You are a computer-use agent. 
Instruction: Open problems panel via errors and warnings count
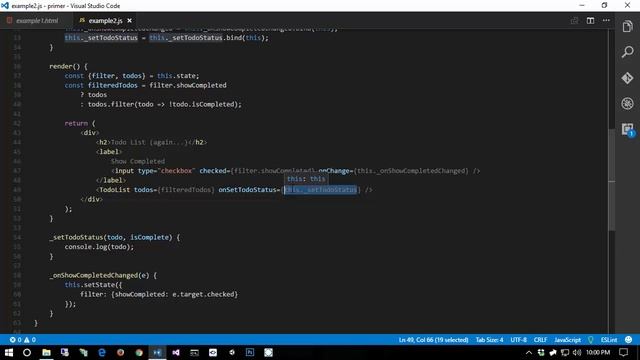coord(23,340)
